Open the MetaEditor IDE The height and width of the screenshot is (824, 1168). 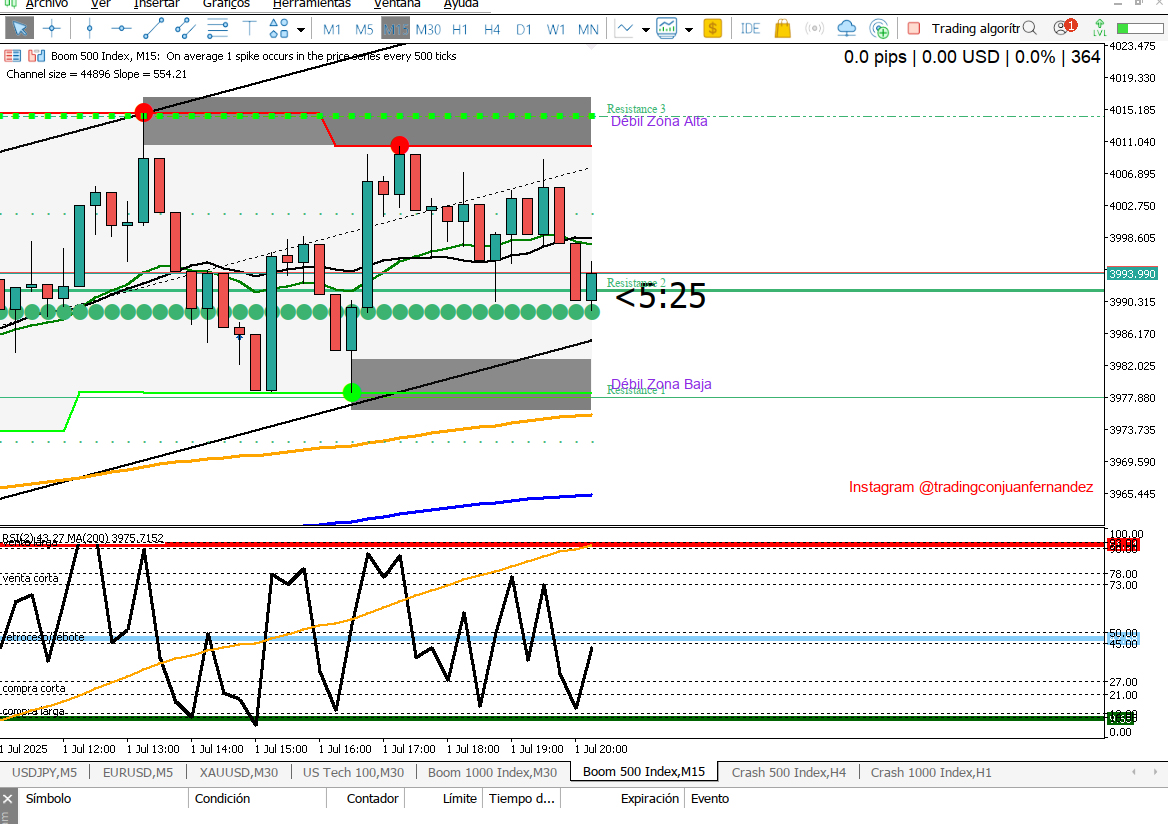point(750,29)
